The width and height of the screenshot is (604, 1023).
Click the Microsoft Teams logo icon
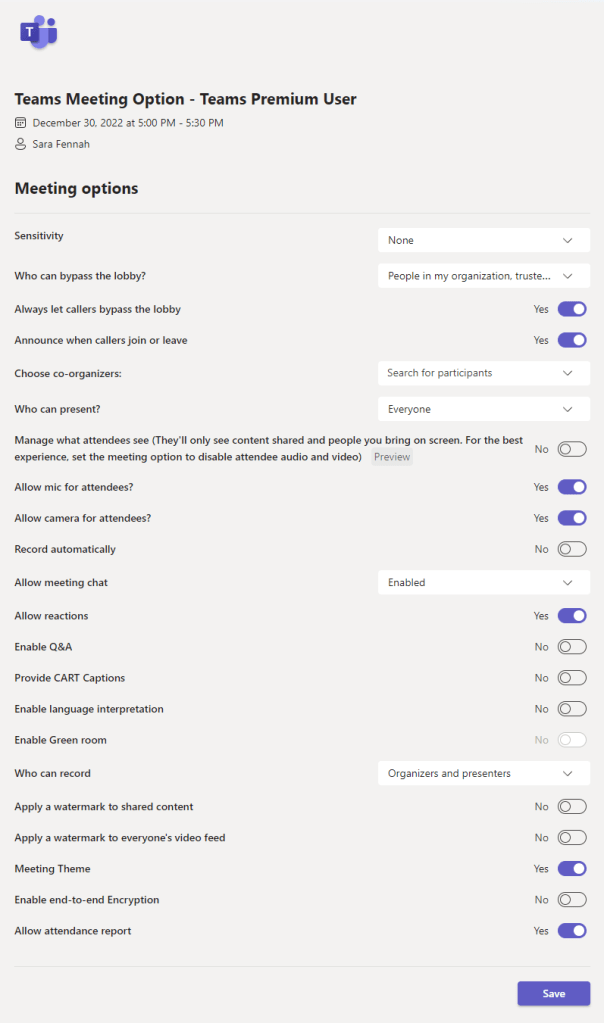pyautogui.click(x=38, y=33)
